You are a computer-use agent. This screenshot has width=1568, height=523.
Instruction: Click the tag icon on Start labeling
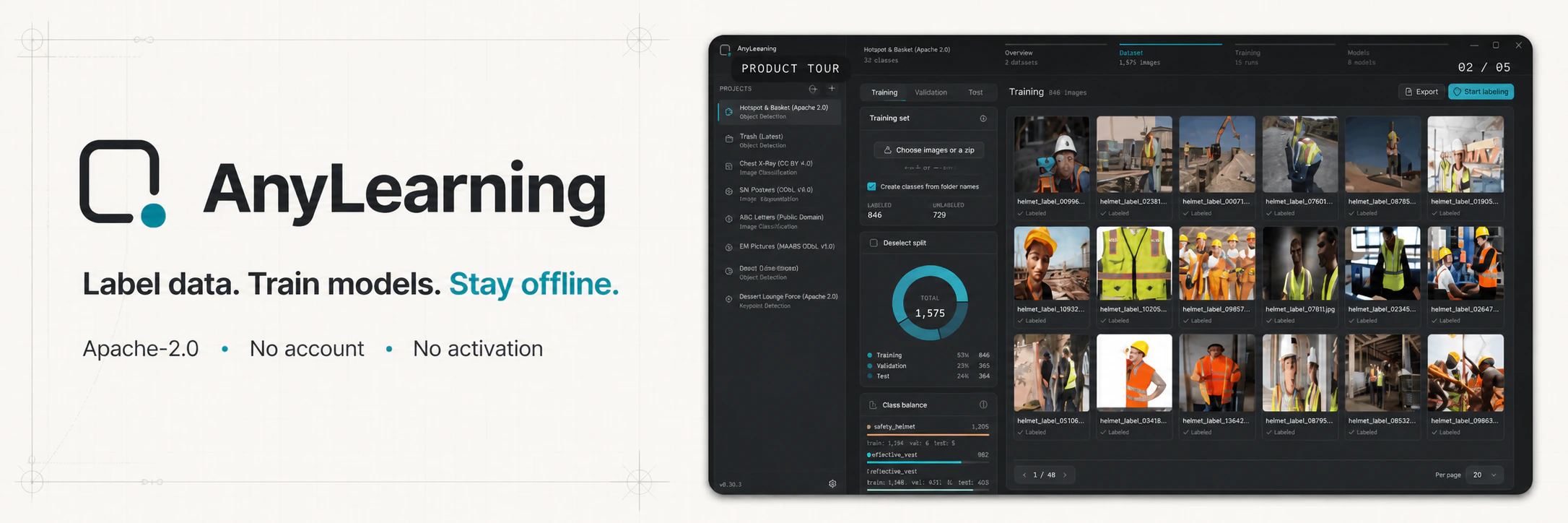click(1457, 92)
